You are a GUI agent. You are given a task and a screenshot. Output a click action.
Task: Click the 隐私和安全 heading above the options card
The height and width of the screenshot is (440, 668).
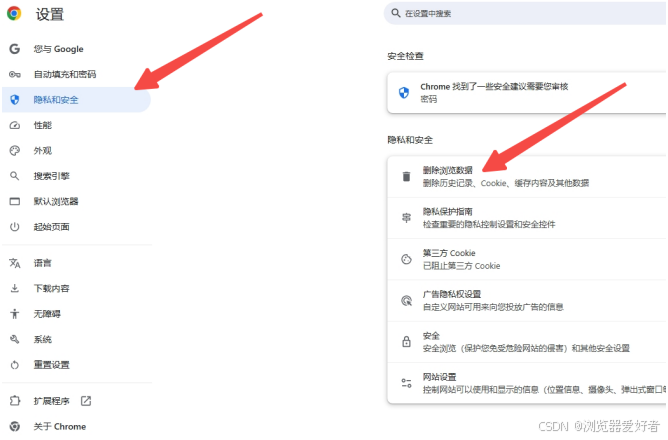pos(410,140)
